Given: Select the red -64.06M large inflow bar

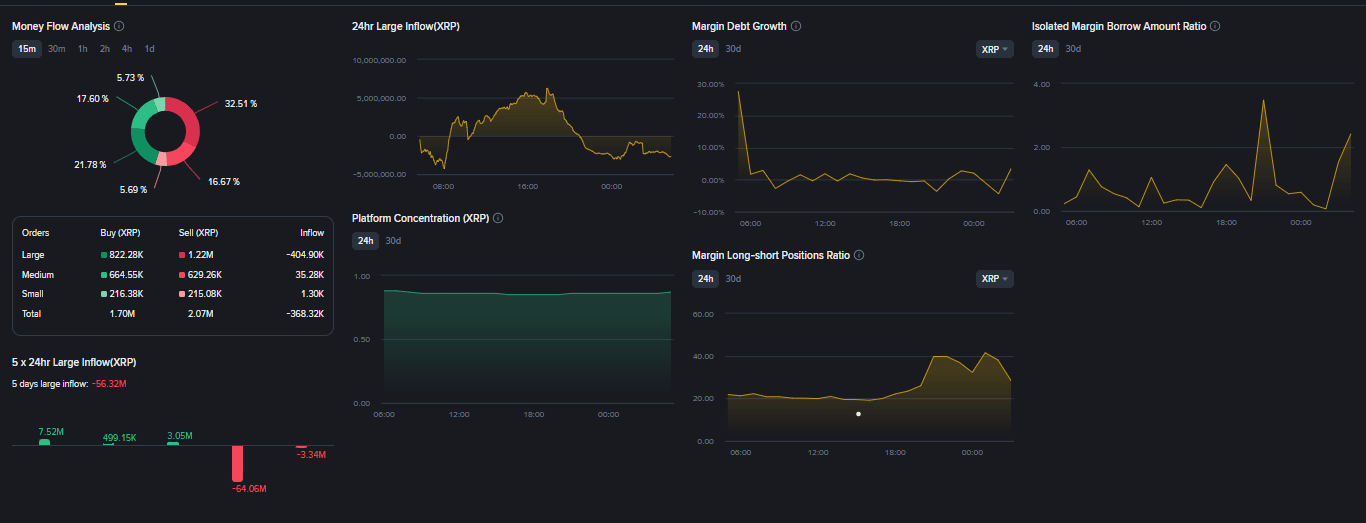Looking at the screenshot, I should coord(237,463).
